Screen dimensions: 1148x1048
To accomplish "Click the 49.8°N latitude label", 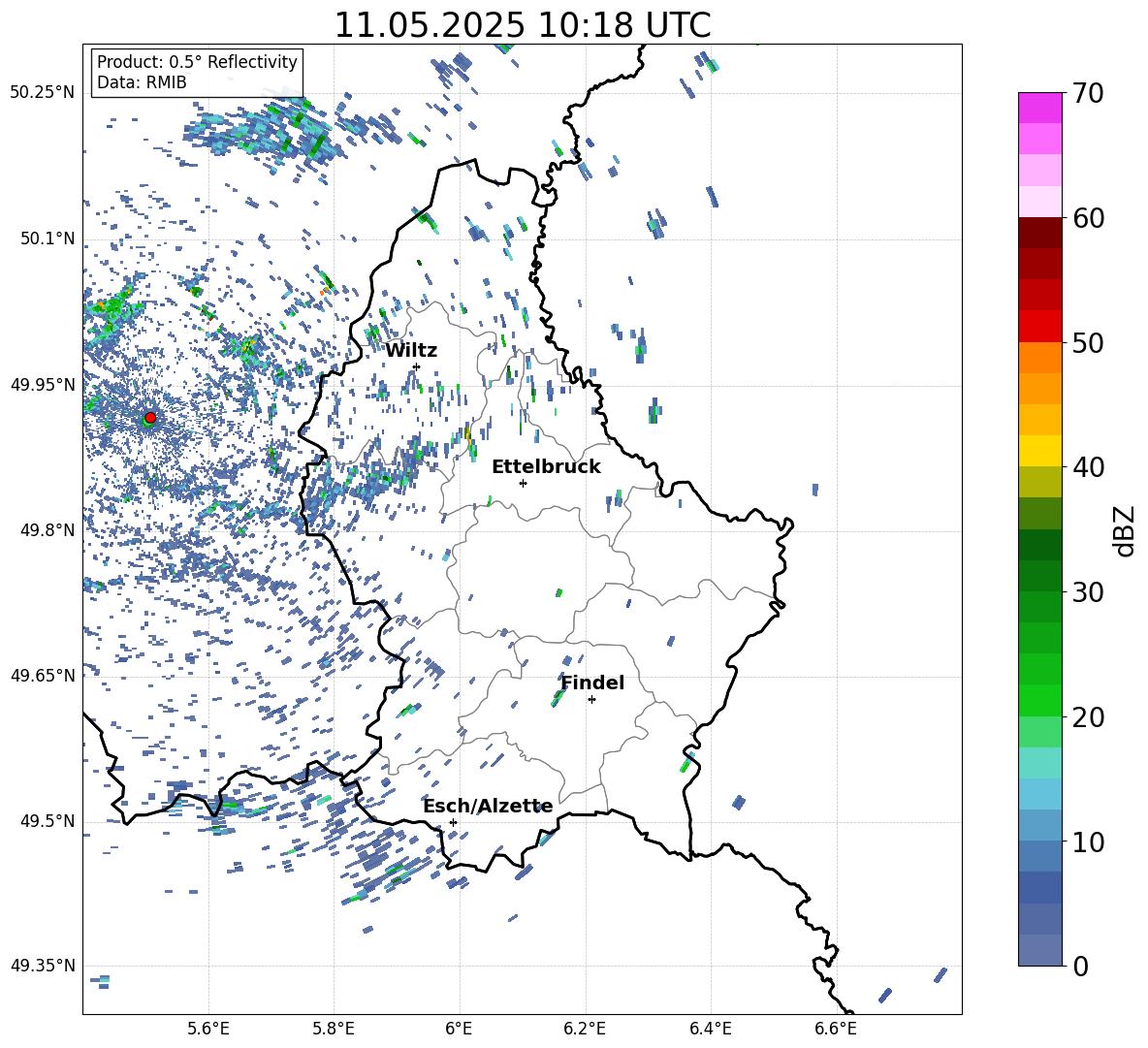I will click(48, 530).
